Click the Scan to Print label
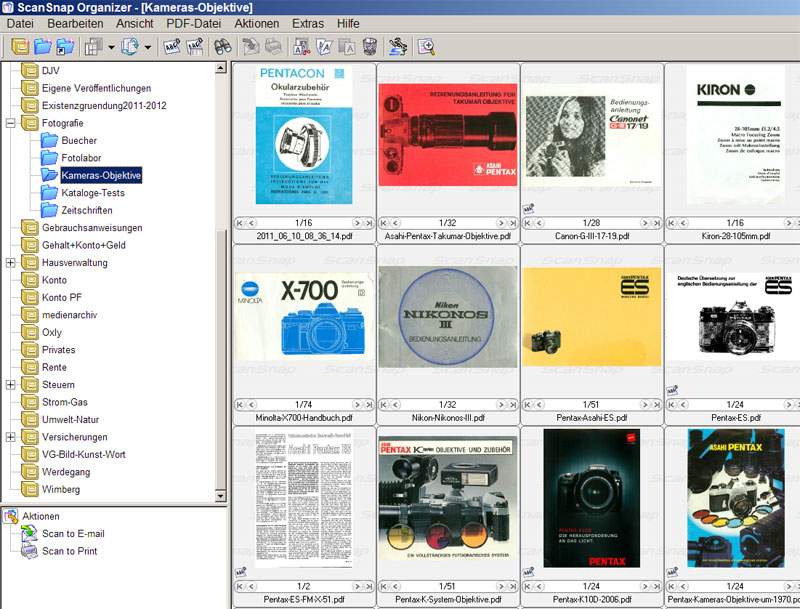The image size is (800, 609). (x=69, y=551)
